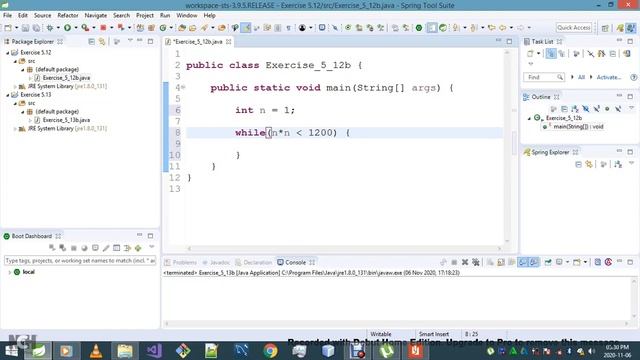This screenshot has height=360, width=640.
Task: Collapse the Exercise 5.12 project node
Action: pos(7,53)
